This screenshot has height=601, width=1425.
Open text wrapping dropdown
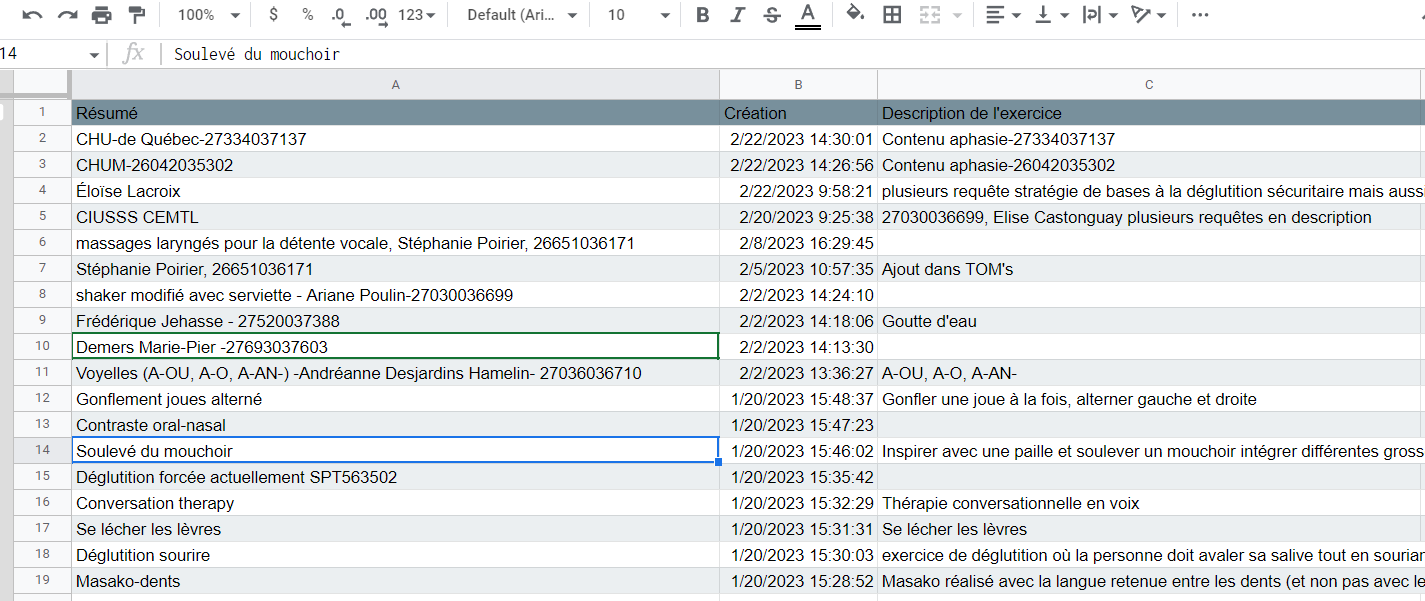[x=1100, y=15]
